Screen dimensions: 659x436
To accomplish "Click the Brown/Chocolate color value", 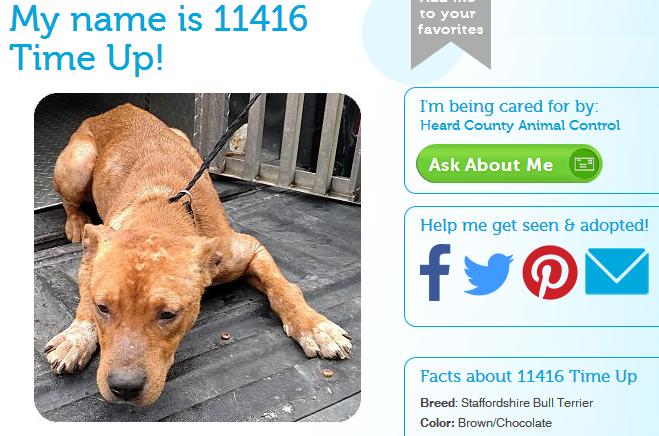I will [505, 423].
